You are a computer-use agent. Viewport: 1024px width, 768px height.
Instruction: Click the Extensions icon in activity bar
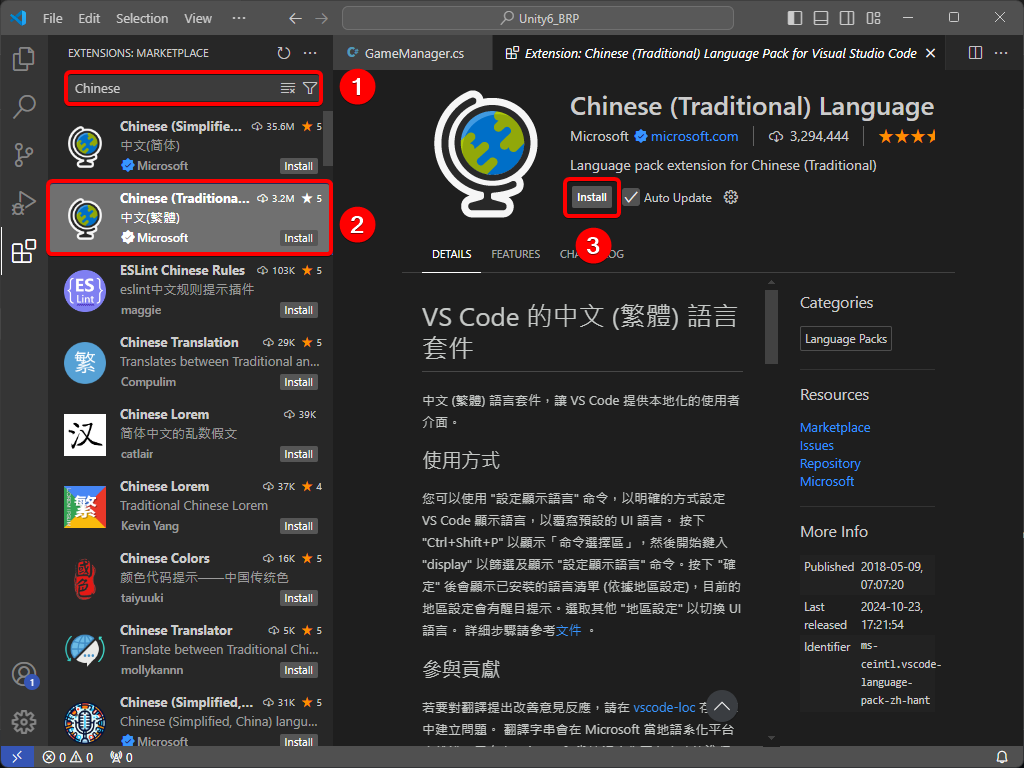tap(24, 251)
